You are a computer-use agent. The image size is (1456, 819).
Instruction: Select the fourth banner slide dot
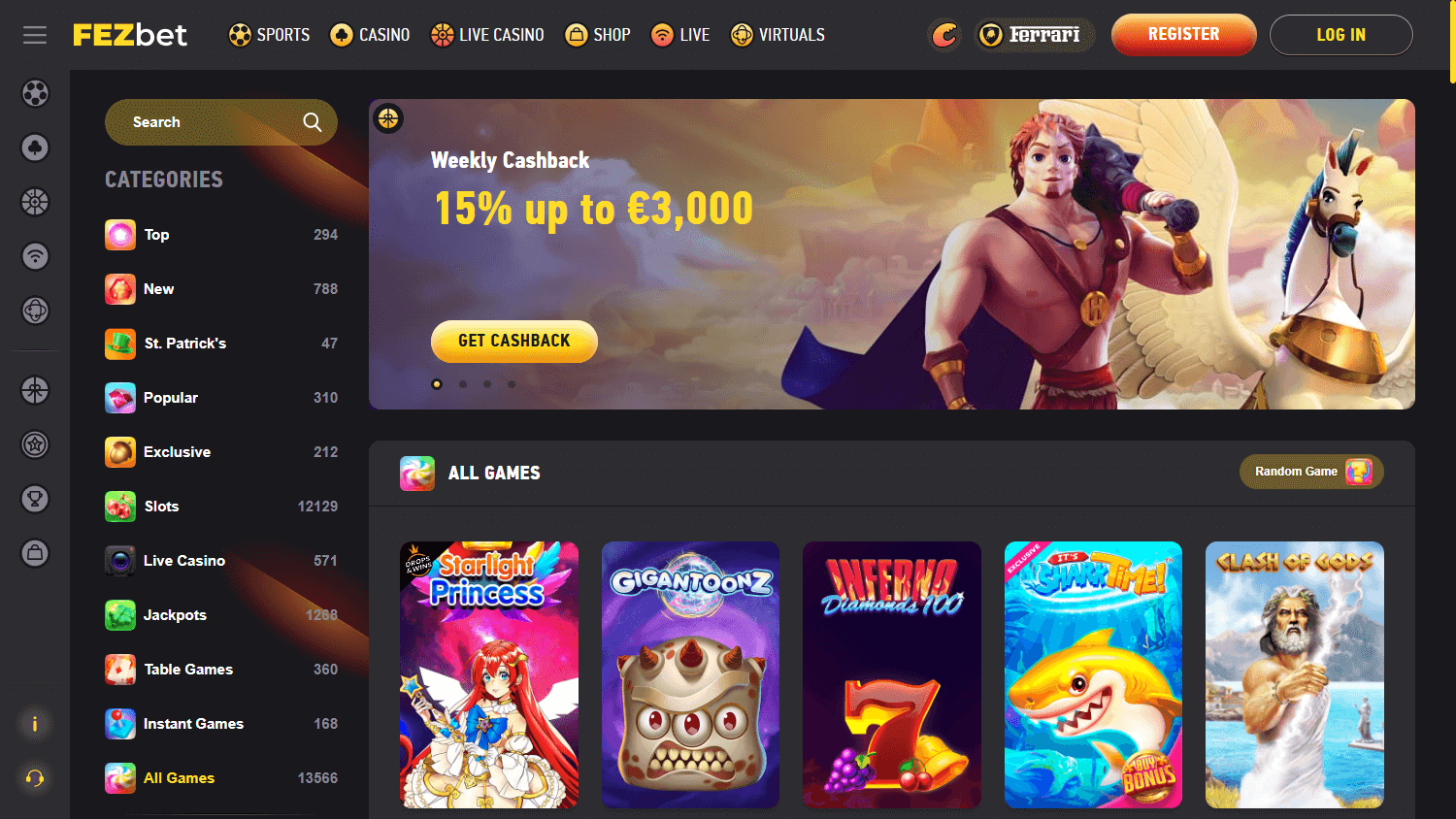512,384
